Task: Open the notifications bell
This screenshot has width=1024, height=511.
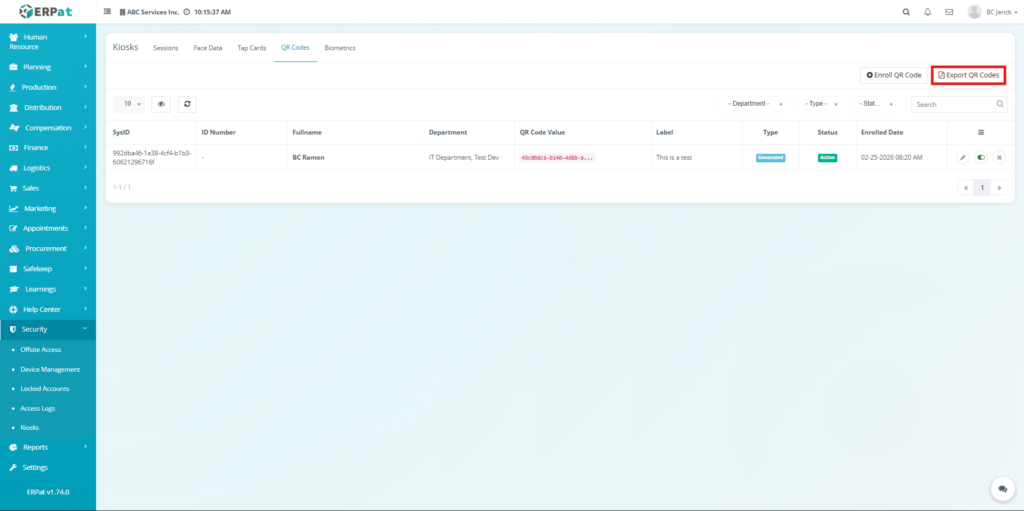Action: click(927, 12)
